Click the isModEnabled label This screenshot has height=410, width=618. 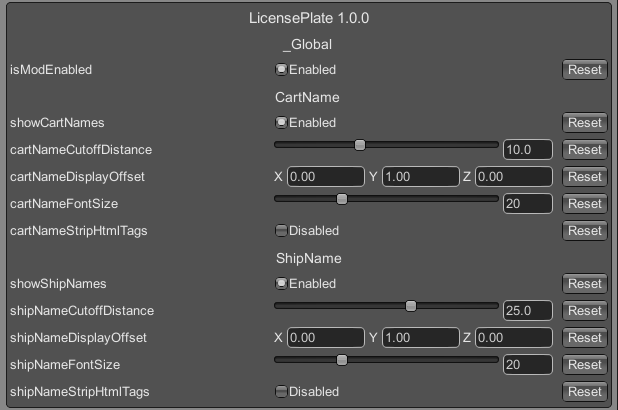tap(51, 70)
